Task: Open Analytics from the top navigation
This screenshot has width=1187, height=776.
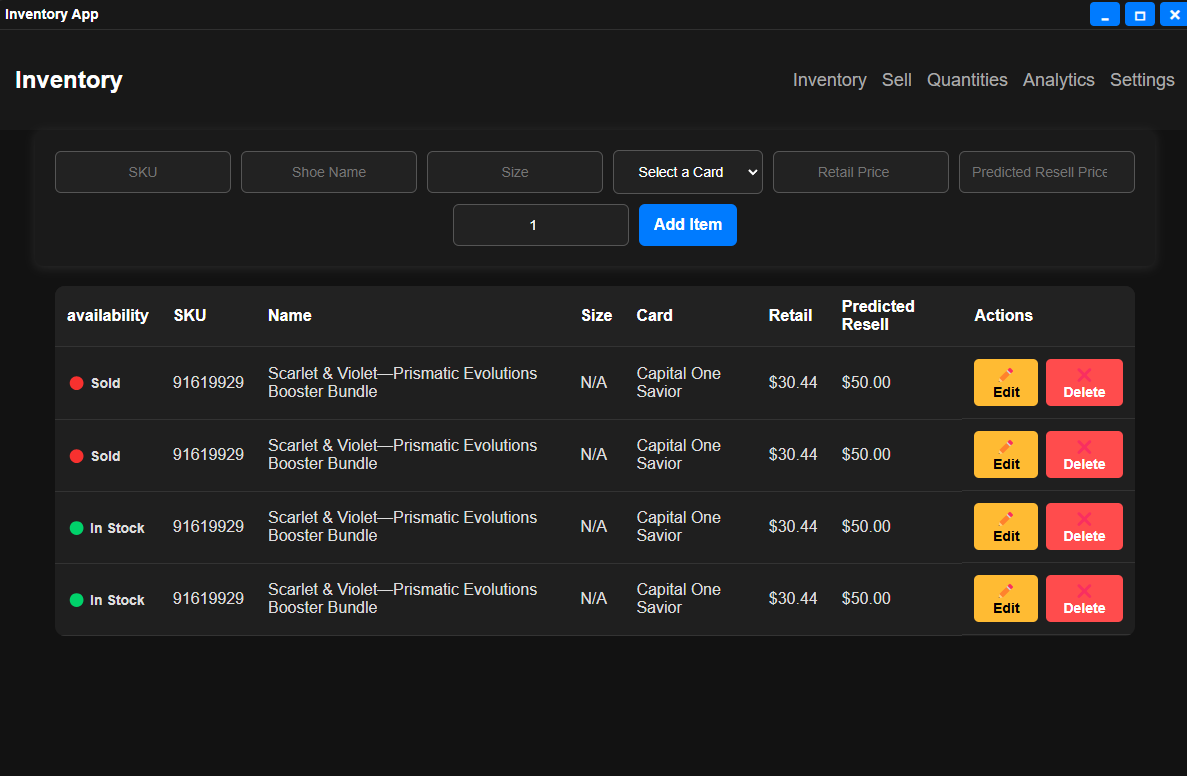Action: pos(1058,80)
